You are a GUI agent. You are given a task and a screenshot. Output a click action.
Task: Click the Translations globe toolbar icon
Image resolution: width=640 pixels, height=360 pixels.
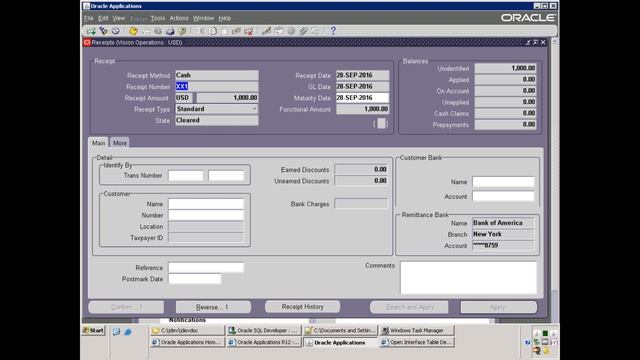tap(291, 31)
